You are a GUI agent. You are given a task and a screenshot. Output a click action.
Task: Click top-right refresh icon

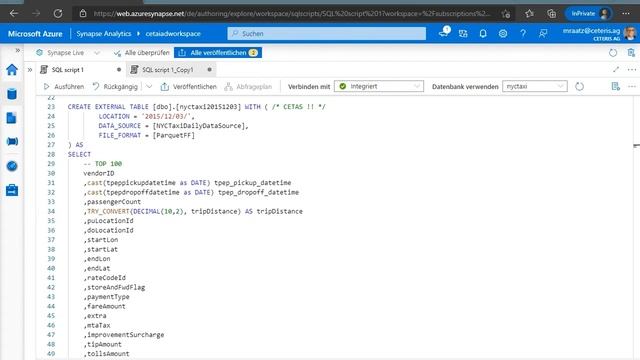613,53
